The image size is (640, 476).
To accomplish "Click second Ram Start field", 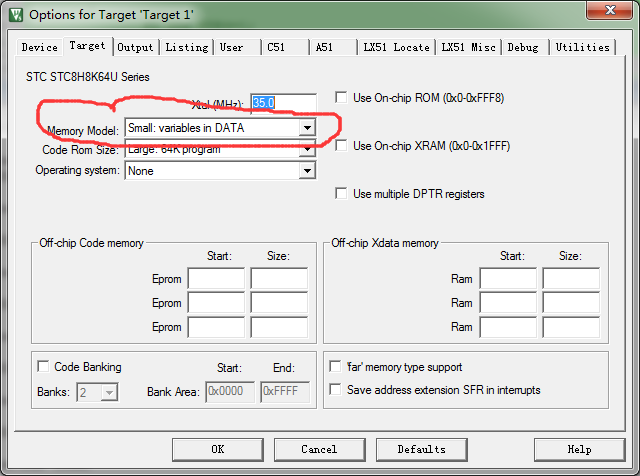I will pos(508,303).
